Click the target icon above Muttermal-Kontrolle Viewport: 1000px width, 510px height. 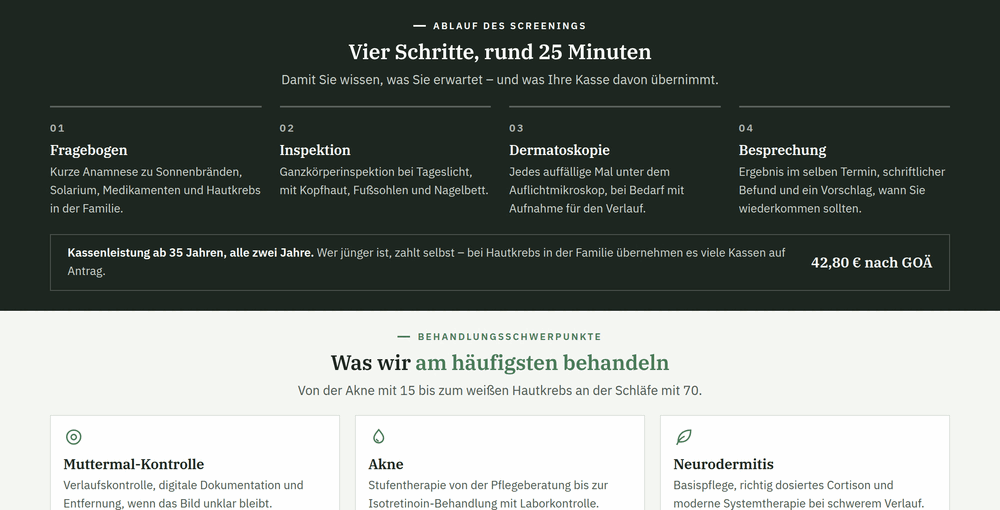[73, 437]
